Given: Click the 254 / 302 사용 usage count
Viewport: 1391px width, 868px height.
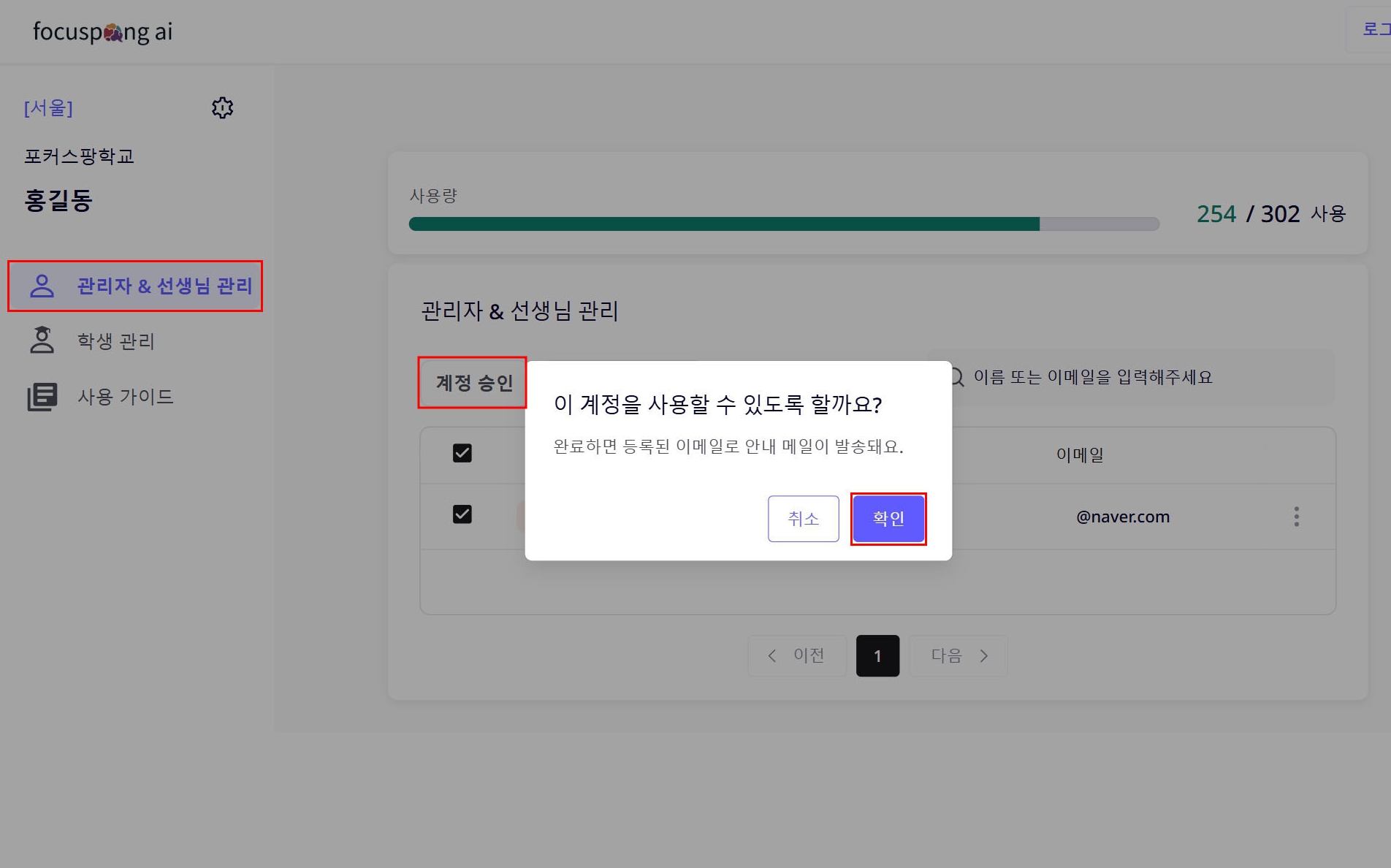Looking at the screenshot, I should point(1270,213).
